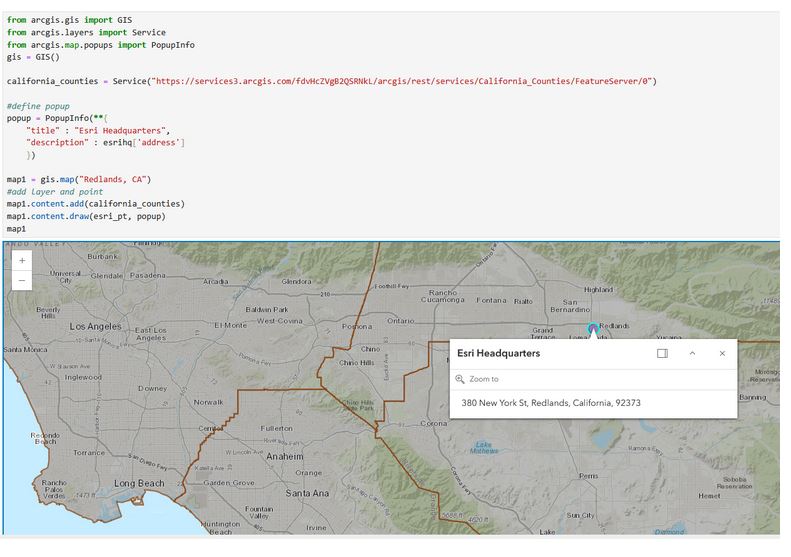
Task: Click the Chino Hills map label
Action: [357, 363]
